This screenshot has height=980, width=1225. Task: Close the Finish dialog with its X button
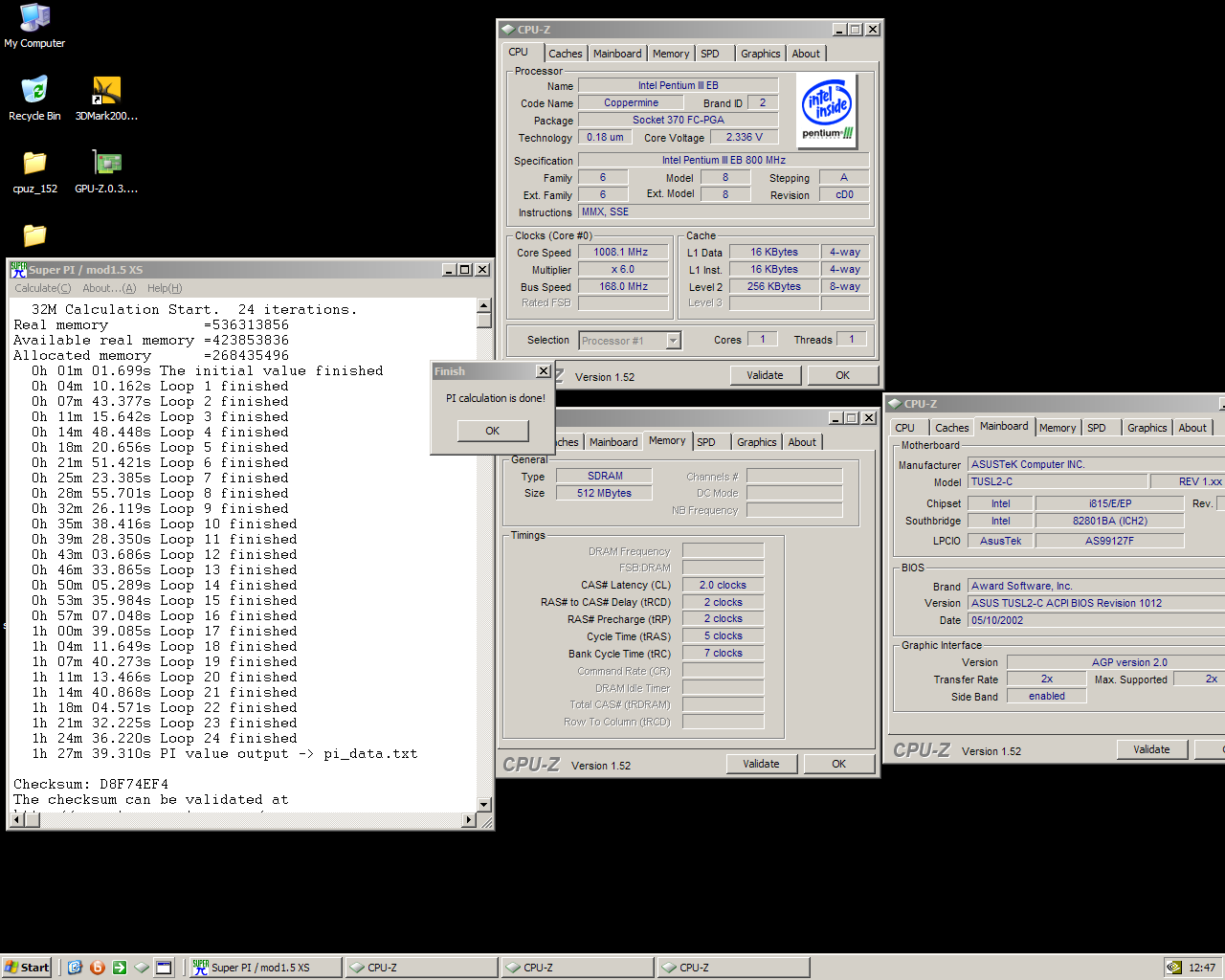(x=543, y=371)
